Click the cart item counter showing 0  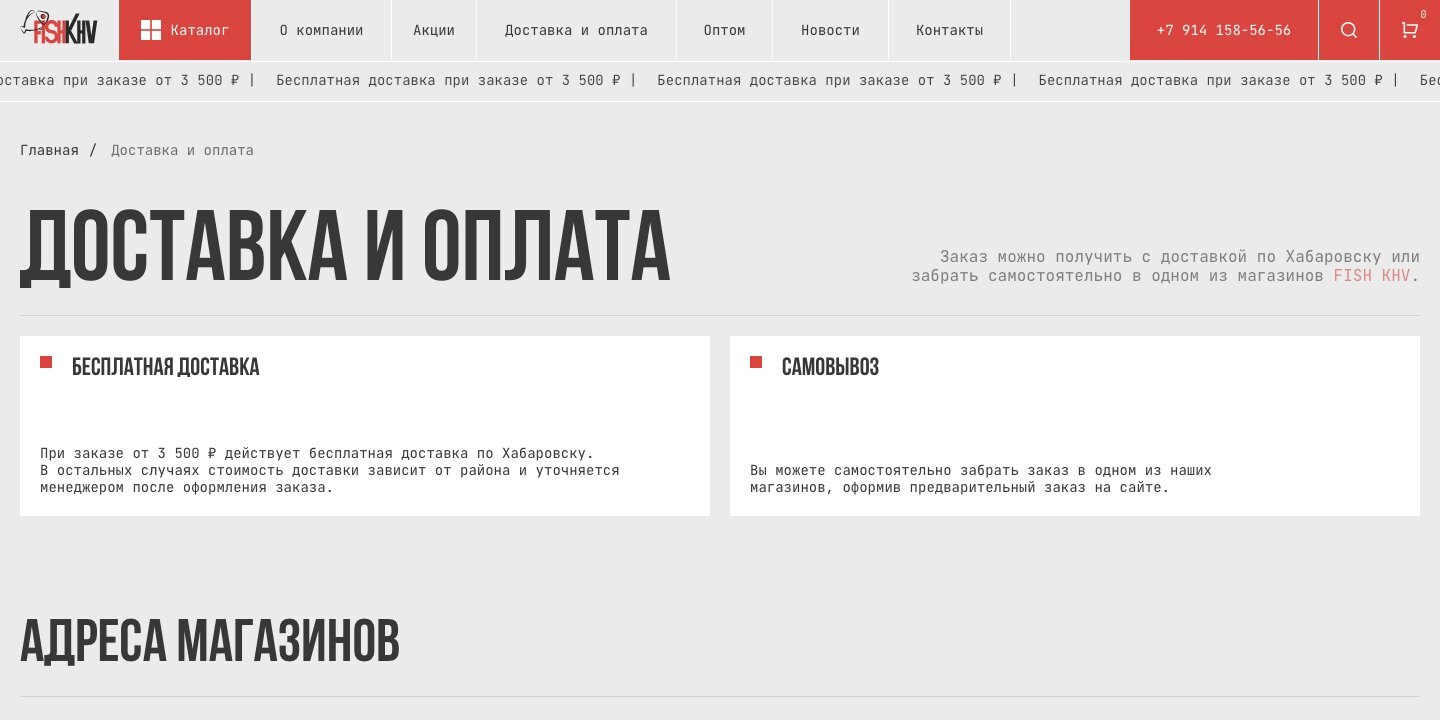pos(1423,15)
